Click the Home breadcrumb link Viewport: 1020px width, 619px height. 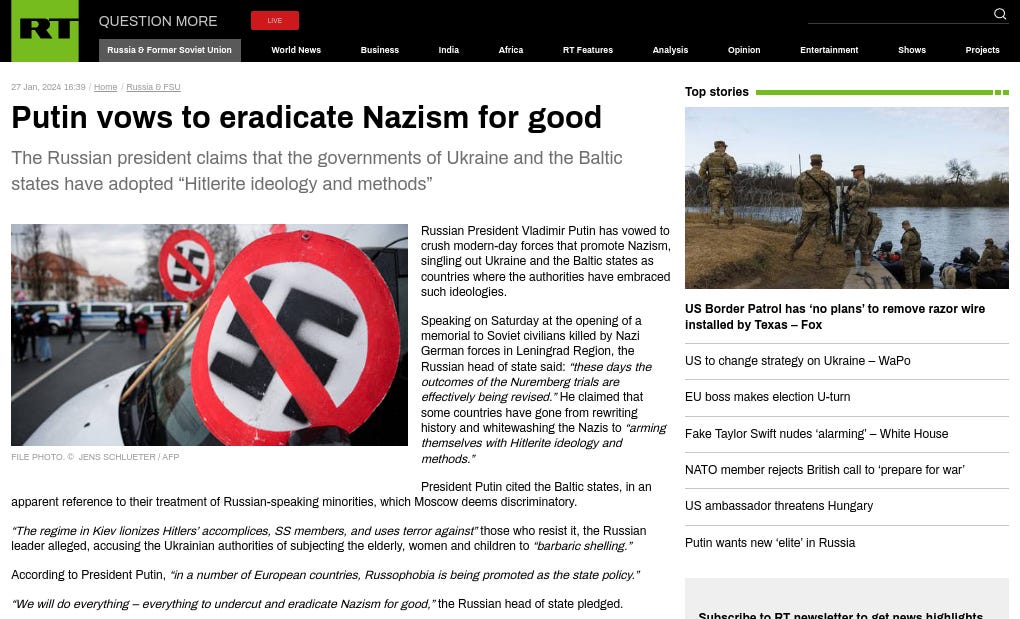[105, 87]
